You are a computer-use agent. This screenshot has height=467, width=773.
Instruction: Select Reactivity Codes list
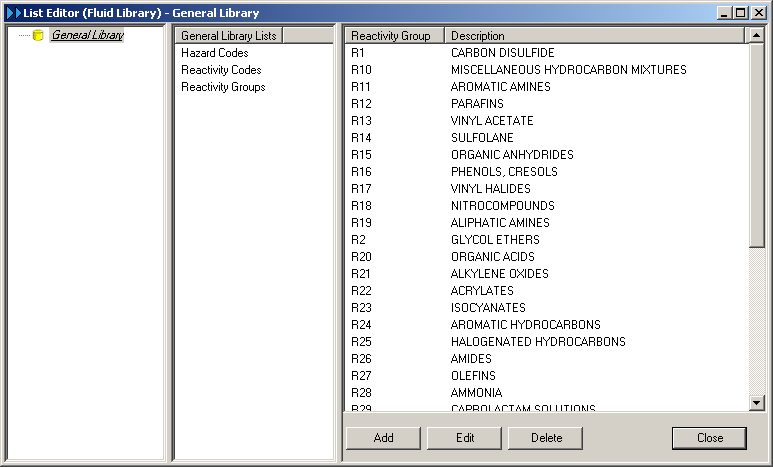221,70
